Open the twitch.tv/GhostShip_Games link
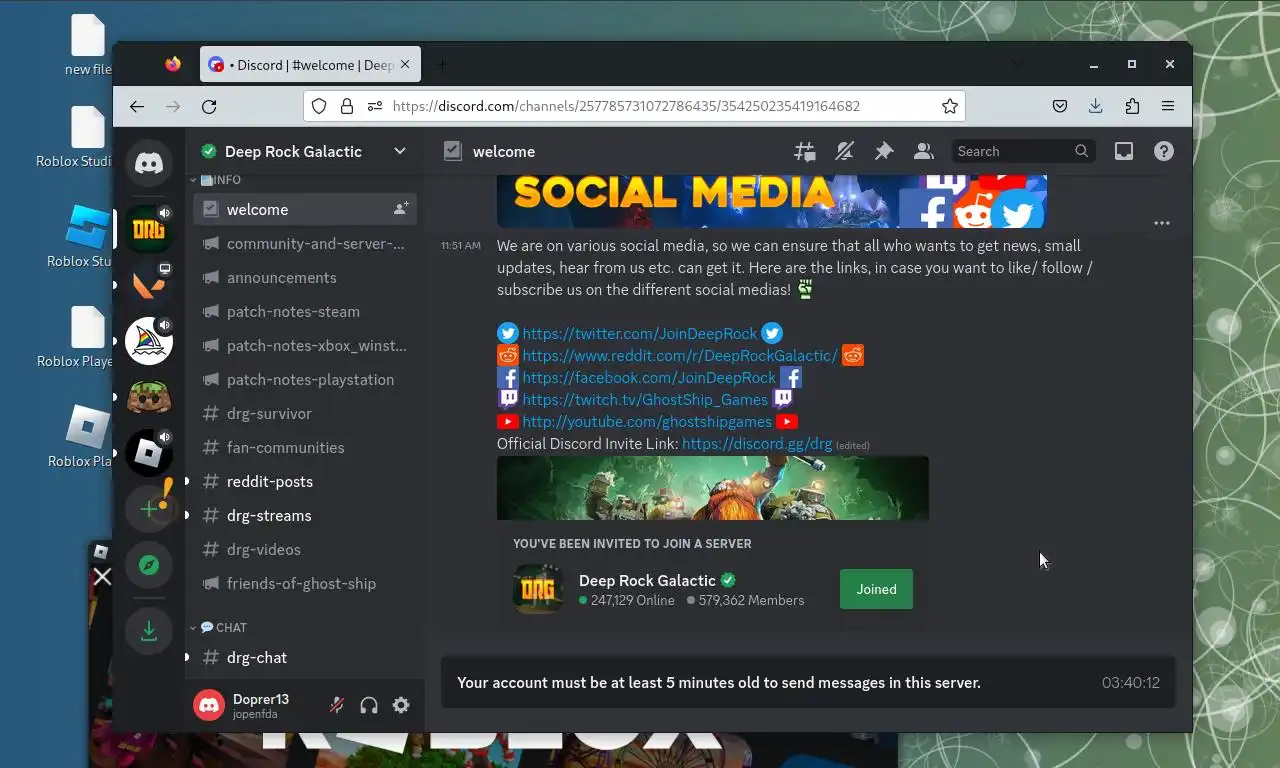Viewport: 1280px width, 768px height. click(645, 399)
